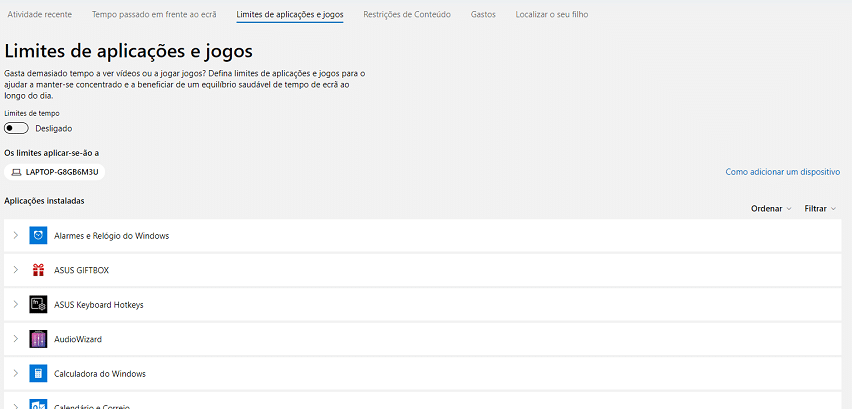Expand the AudioWizard row chevron

(16, 339)
